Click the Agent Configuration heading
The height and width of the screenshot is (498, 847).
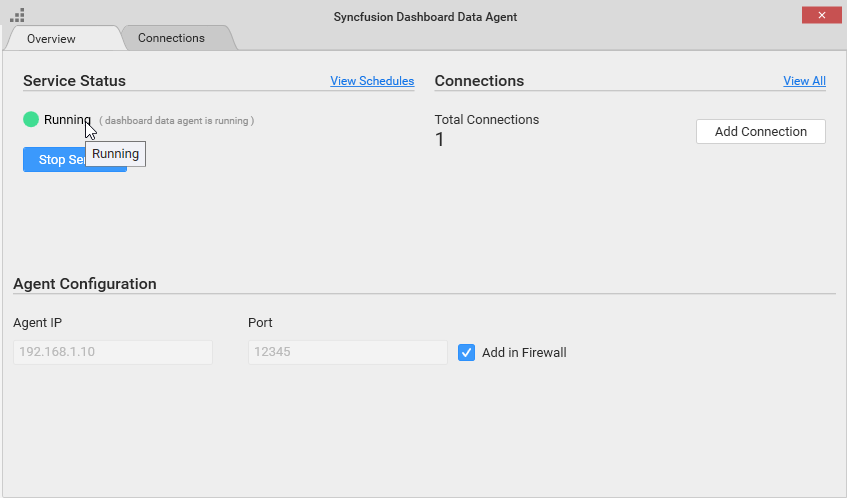point(85,284)
